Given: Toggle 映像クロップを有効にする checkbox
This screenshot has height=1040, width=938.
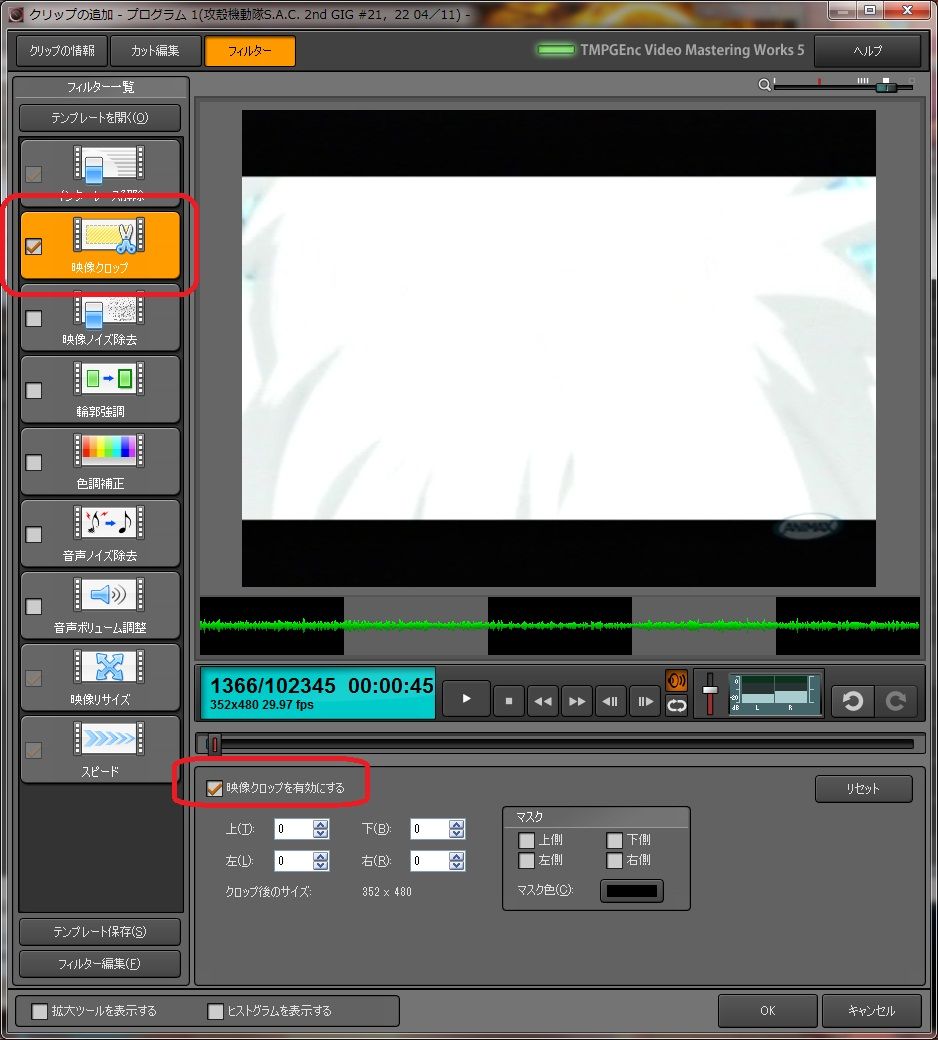Looking at the screenshot, I should coord(214,788).
